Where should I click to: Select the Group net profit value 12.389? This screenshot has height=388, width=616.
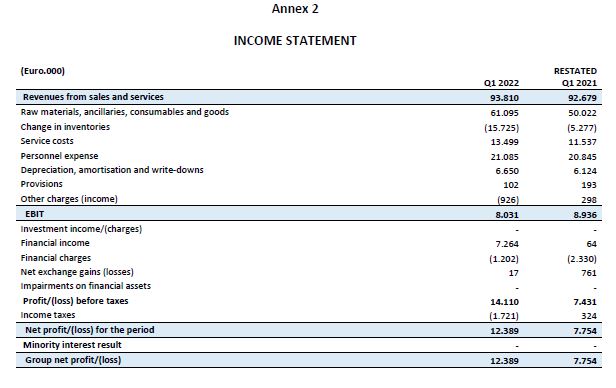tap(504, 361)
